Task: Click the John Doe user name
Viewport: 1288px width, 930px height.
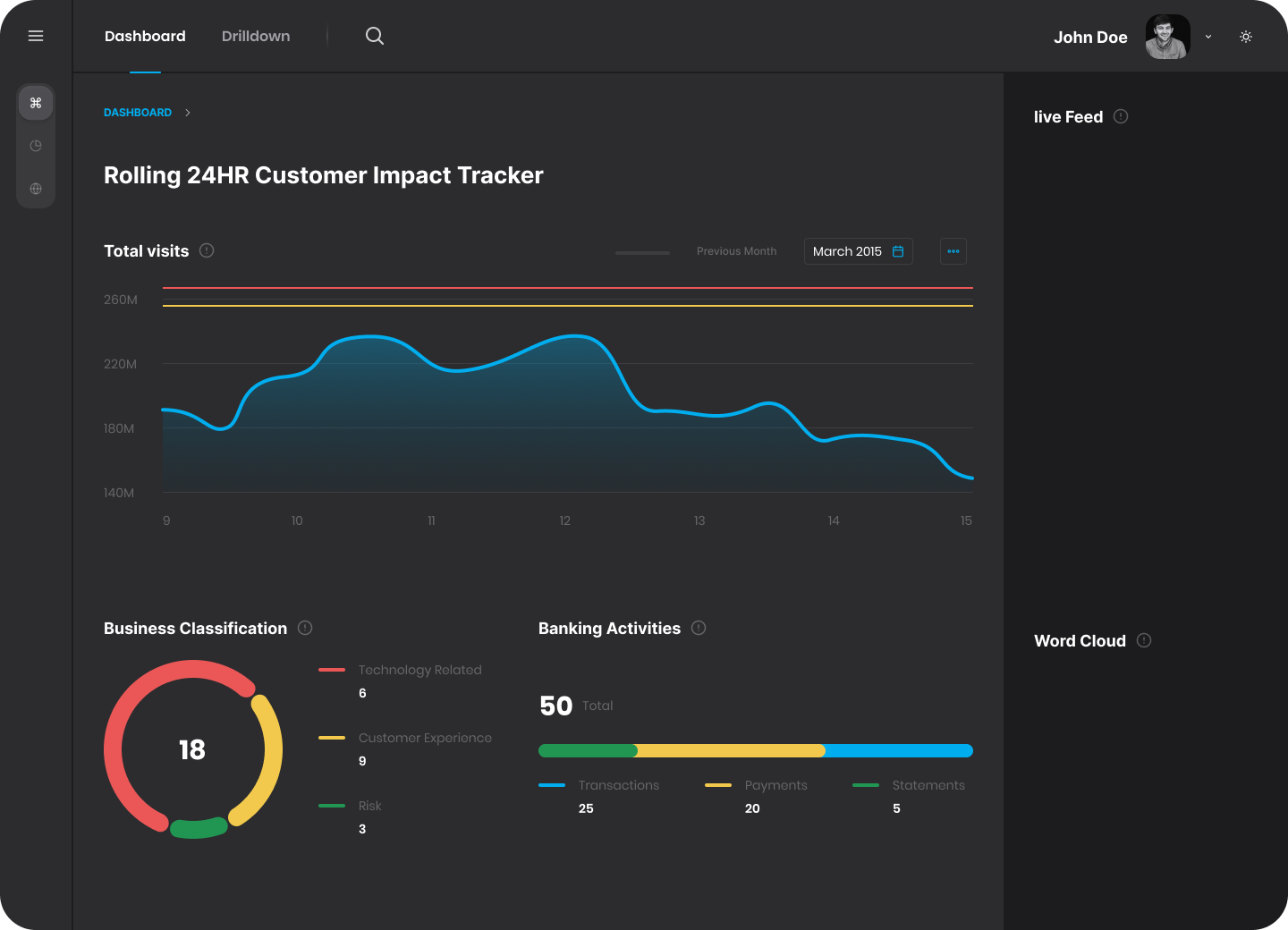Action: tap(1090, 38)
